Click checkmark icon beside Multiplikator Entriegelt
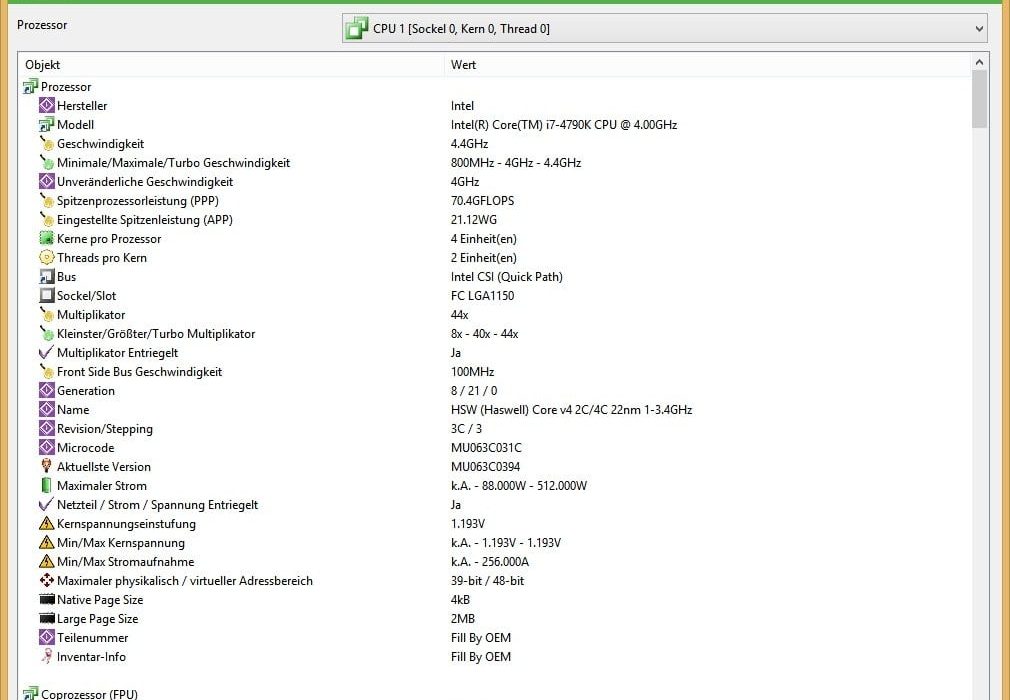 [x=46, y=352]
